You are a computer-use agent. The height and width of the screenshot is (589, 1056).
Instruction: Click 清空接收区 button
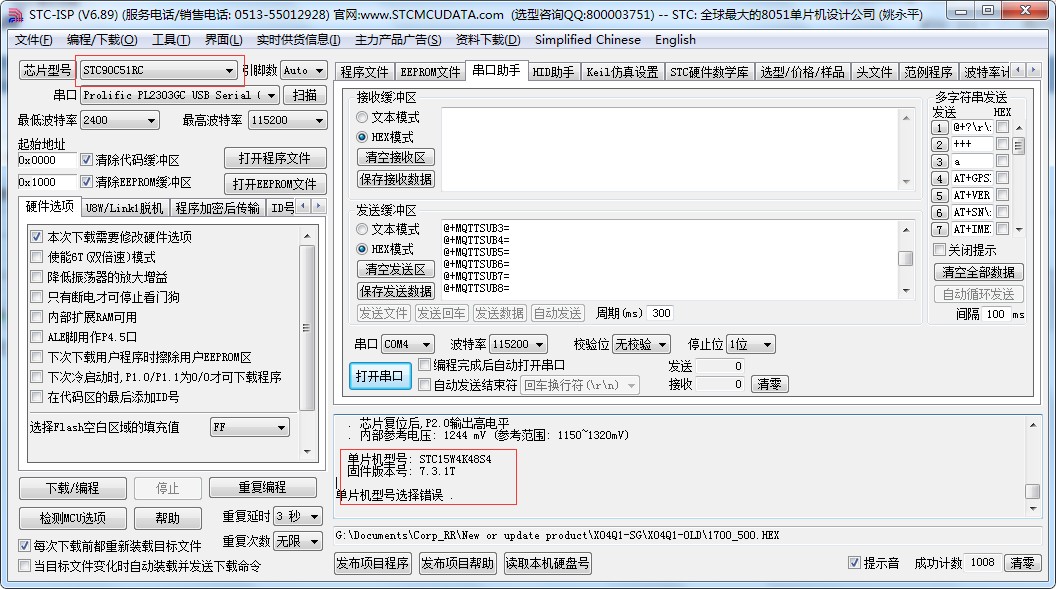point(395,158)
